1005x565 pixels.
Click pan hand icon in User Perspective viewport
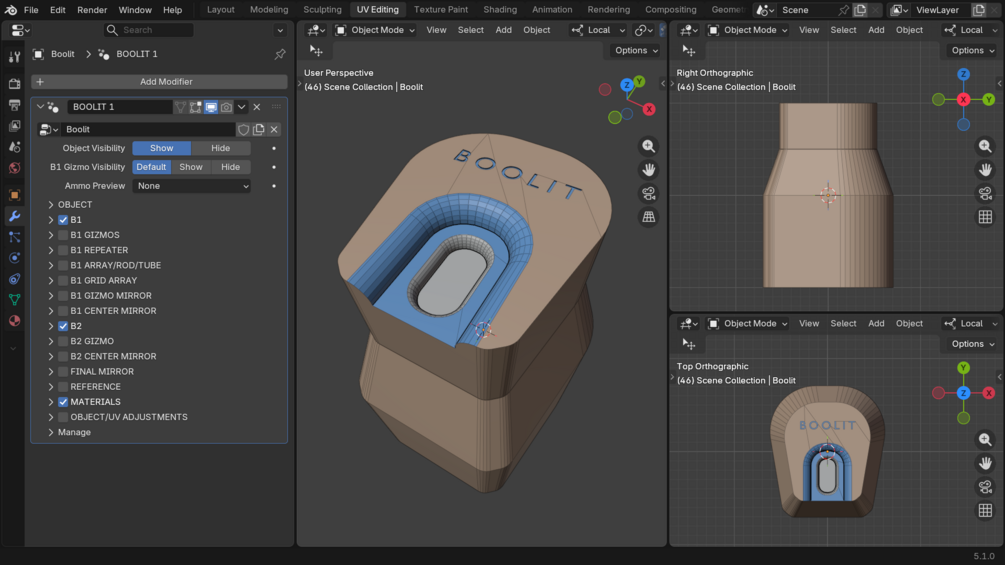pos(649,170)
